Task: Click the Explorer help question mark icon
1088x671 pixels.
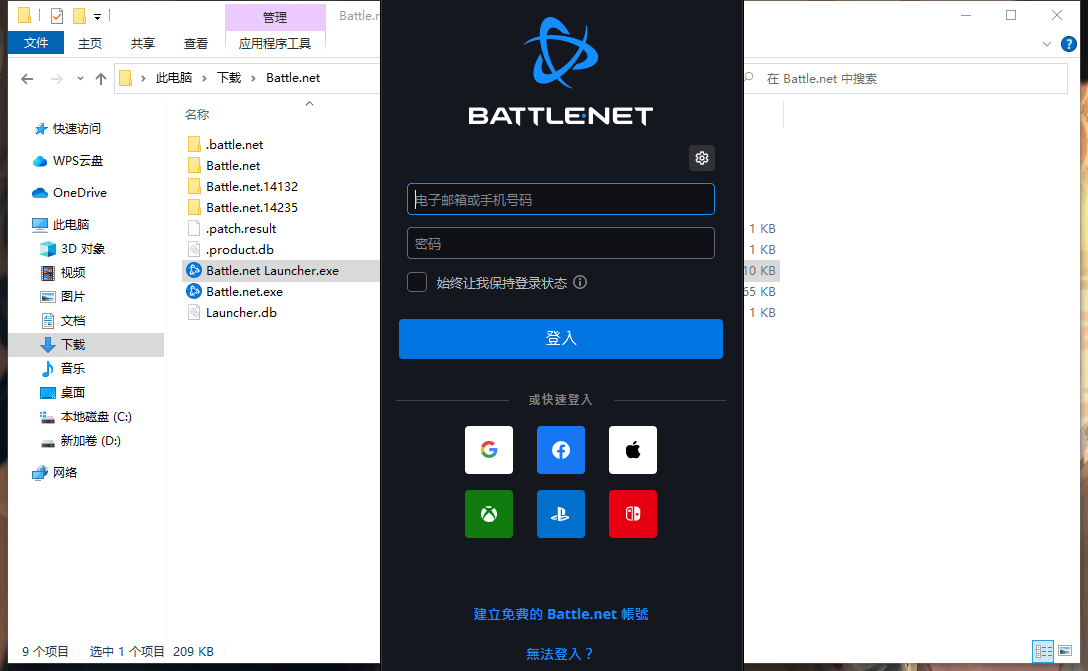Action: 1069,44
